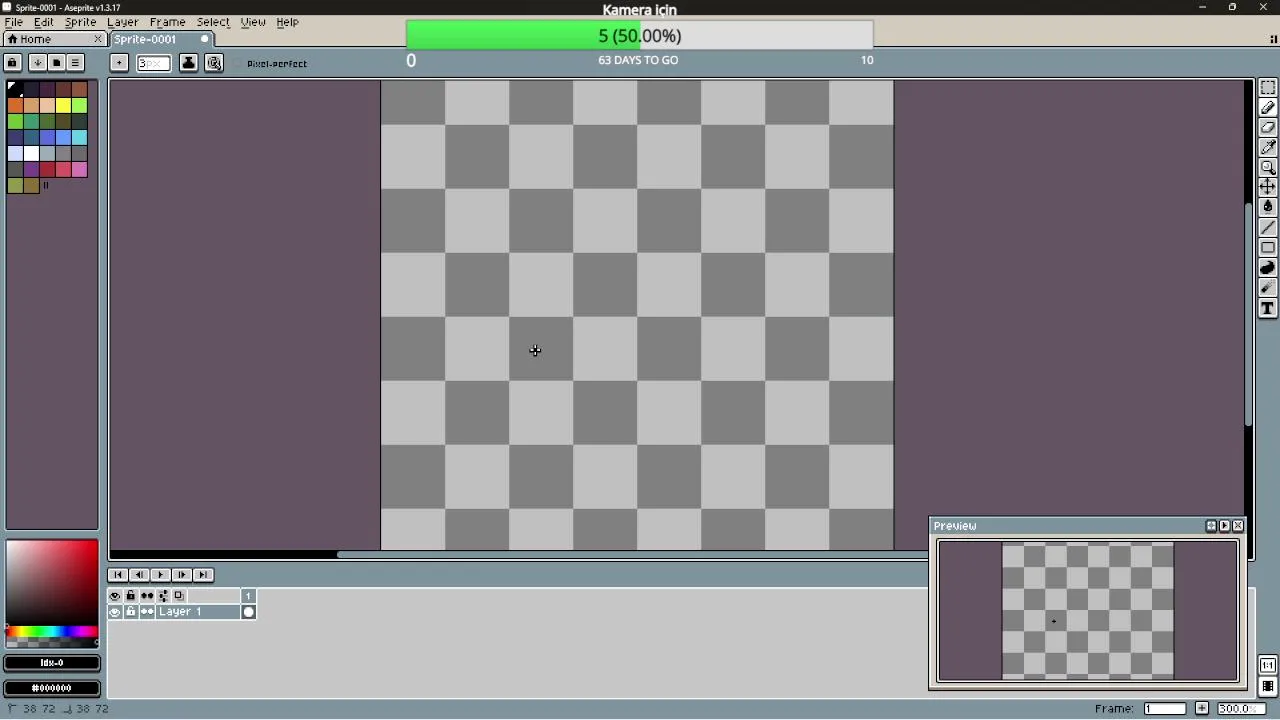Screen dimensions: 1280x720
Task: Select the Eraser tool
Action: [1268, 128]
